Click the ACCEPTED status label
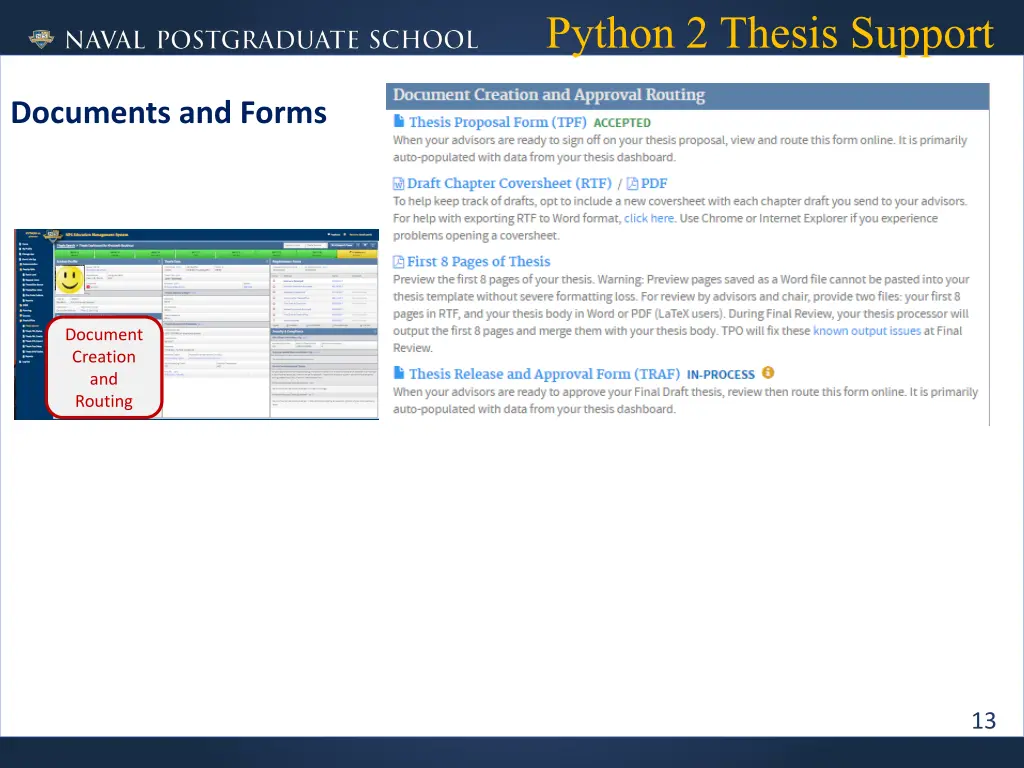Image resolution: width=1024 pixels, height=768 pixels. 622,123
